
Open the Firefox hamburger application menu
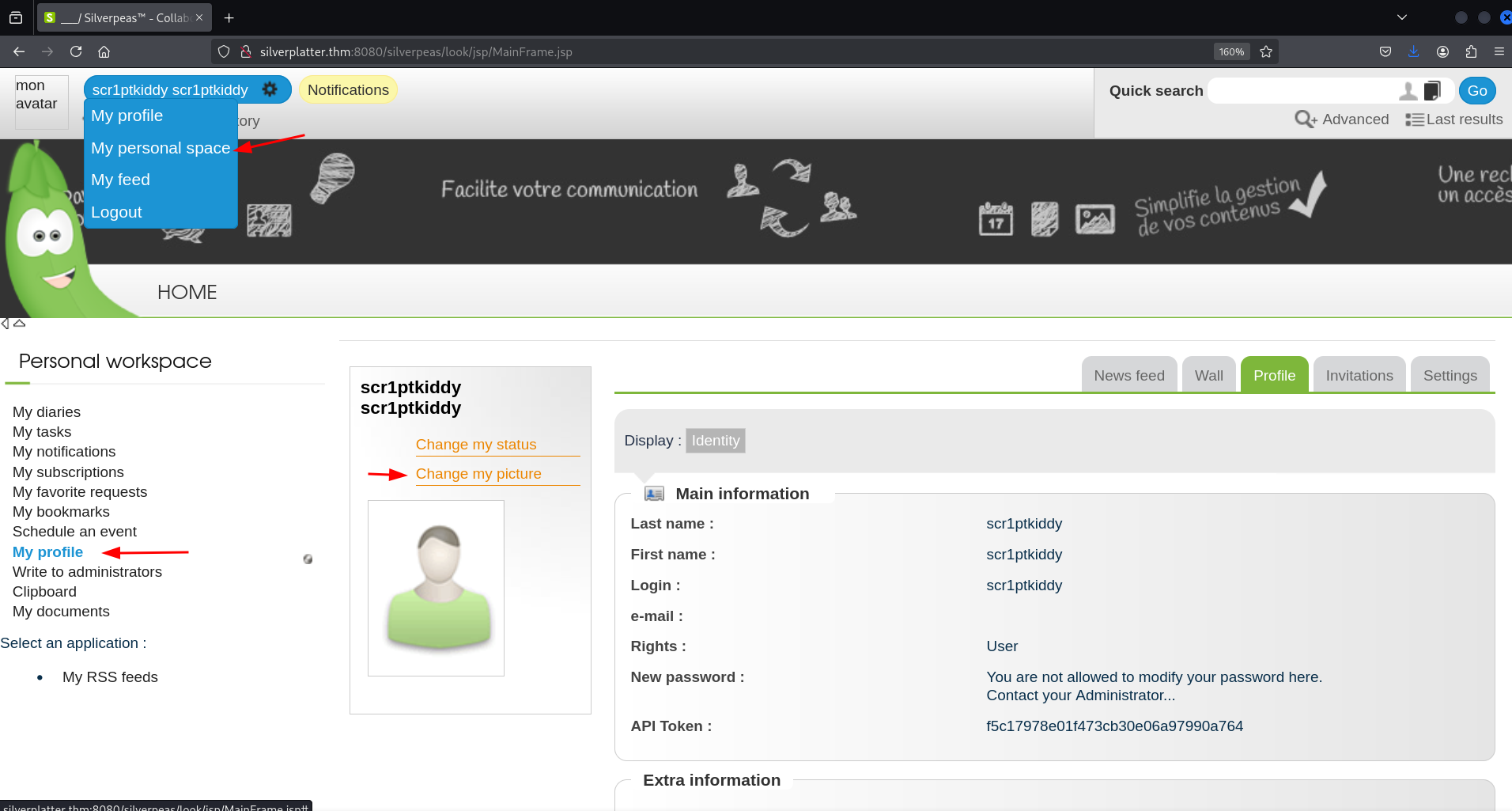(1499, 51)
